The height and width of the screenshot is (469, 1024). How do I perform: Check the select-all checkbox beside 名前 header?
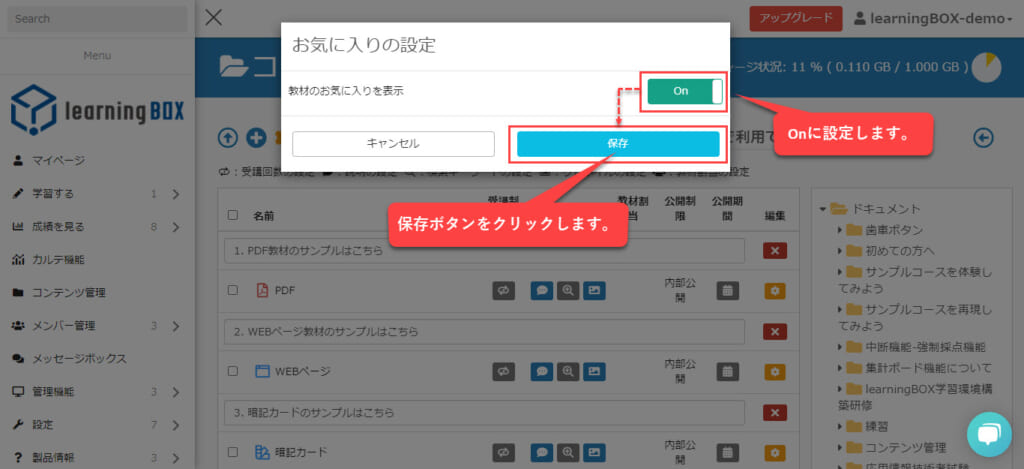point(233,215)
